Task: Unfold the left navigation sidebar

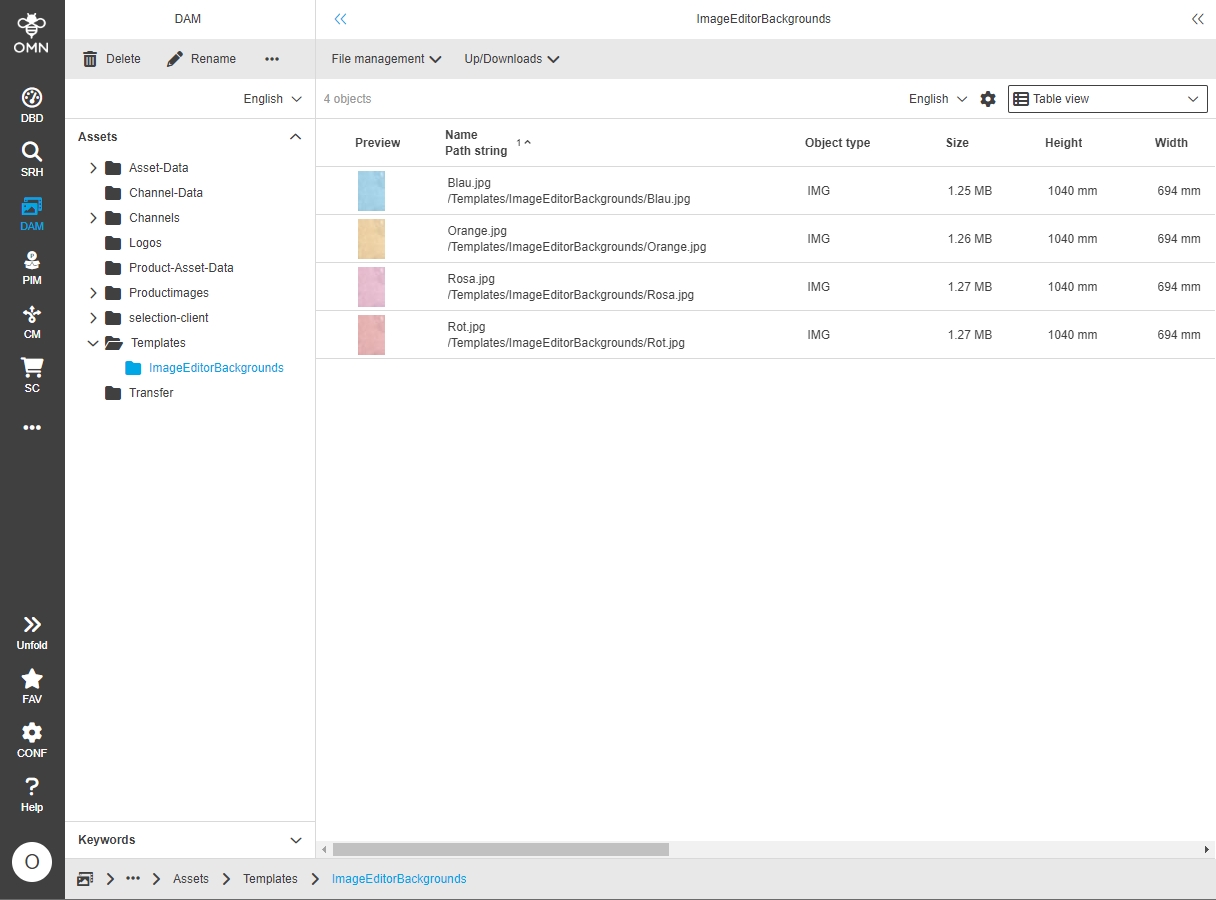Action: [32, 631]
